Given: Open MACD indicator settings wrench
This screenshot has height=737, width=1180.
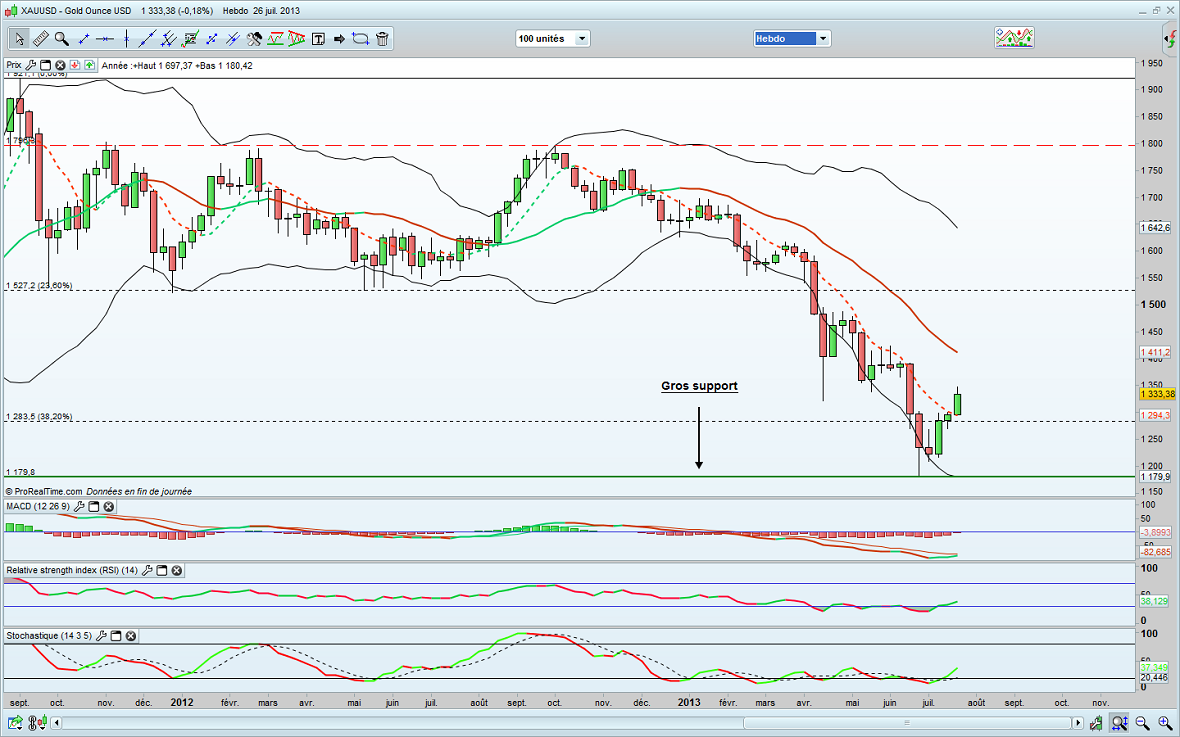Looking at the screenshot, I should coord(78,507).
